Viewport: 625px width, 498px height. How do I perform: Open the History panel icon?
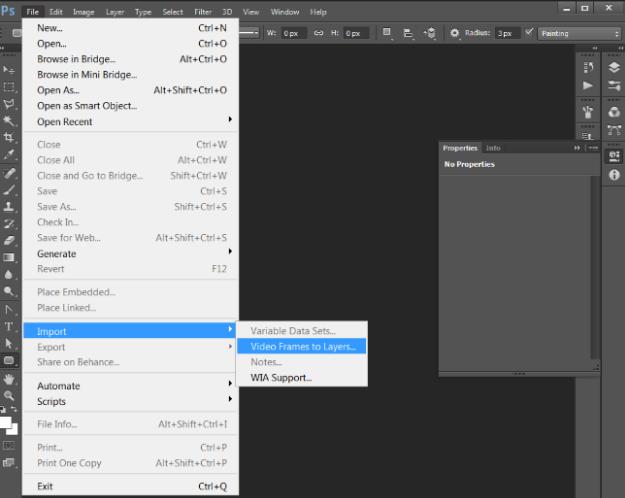588,68
